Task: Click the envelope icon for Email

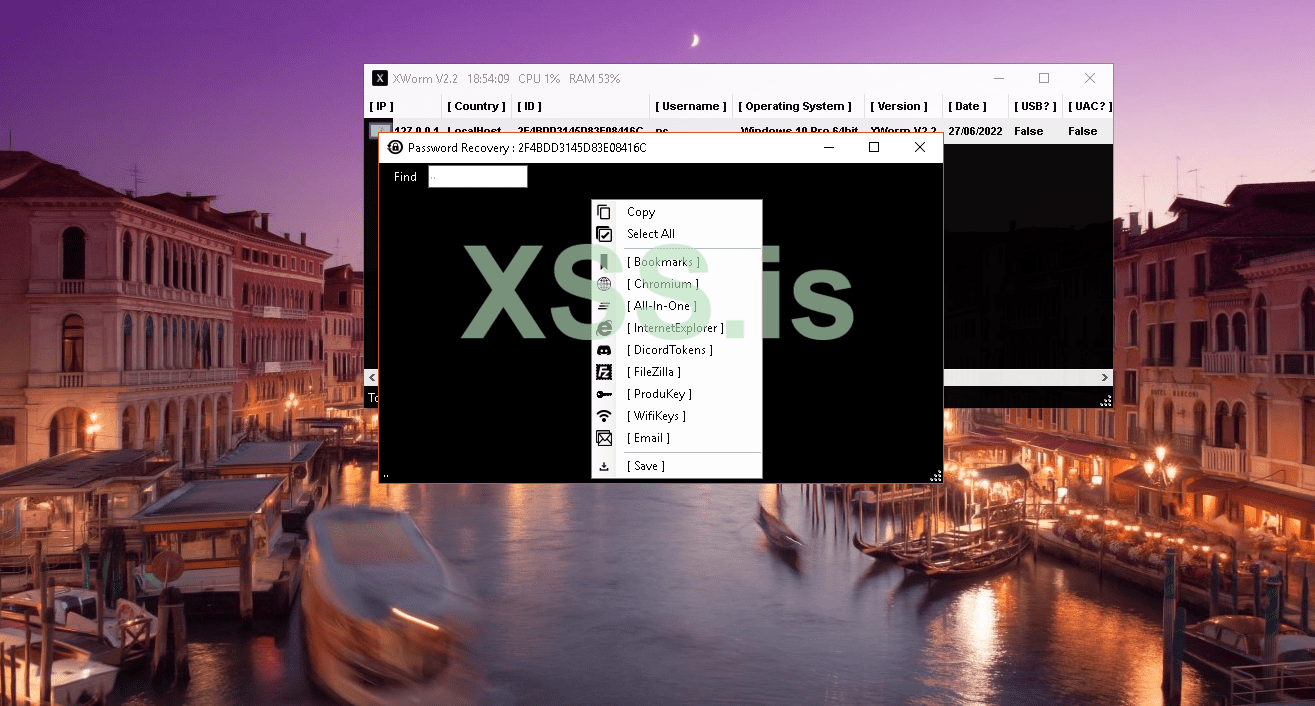Action: coord(604,438)
